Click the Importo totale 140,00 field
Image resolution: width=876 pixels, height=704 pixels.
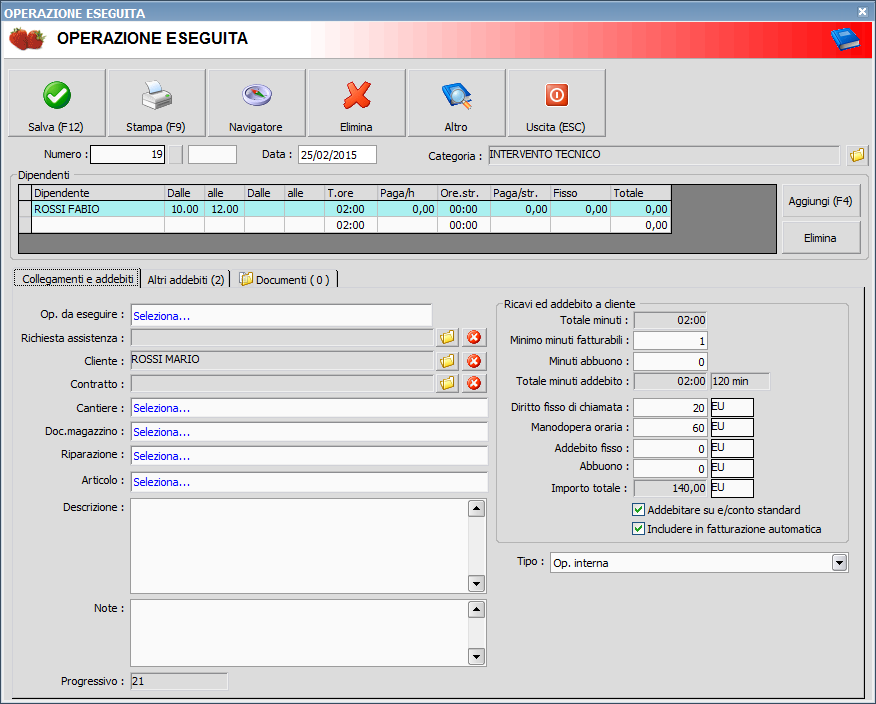coord(670,488)
